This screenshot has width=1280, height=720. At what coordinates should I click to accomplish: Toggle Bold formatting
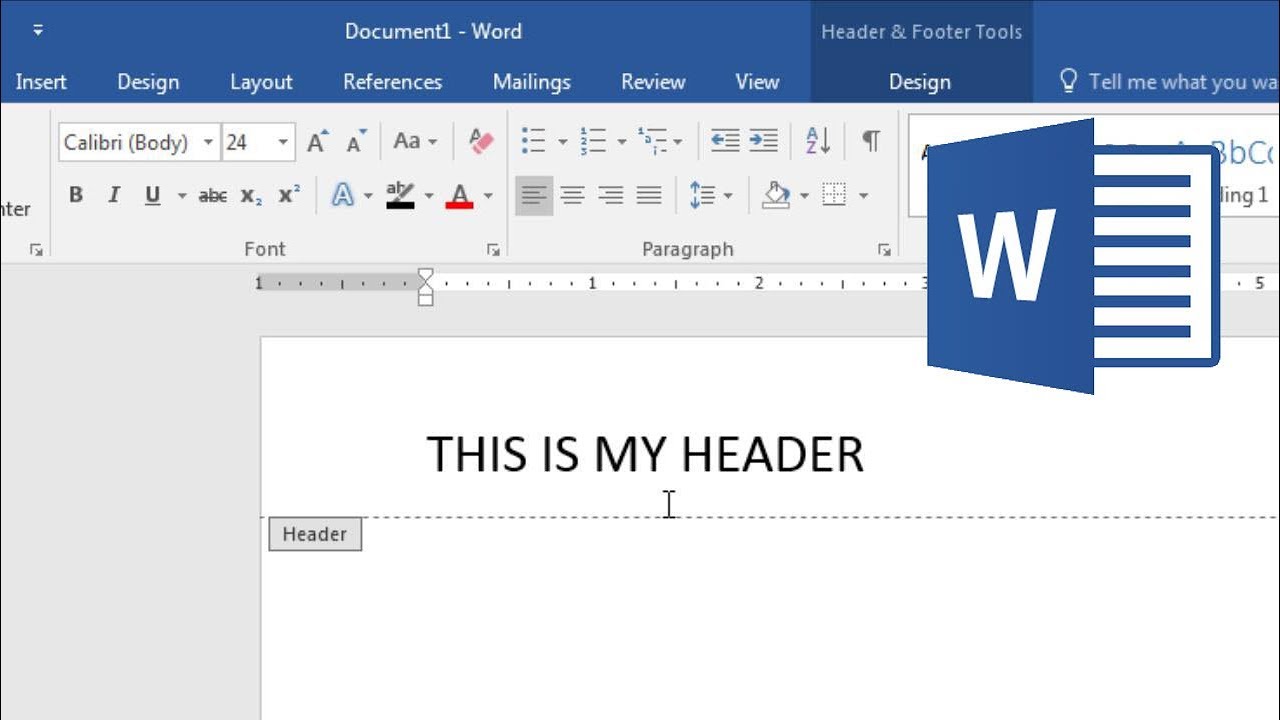click(76, 195)
